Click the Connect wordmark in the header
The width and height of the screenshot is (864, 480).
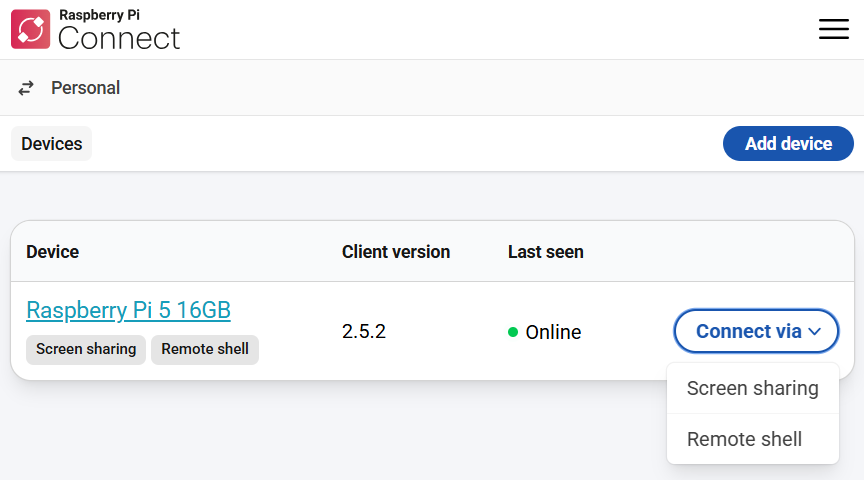pos(119,38)
